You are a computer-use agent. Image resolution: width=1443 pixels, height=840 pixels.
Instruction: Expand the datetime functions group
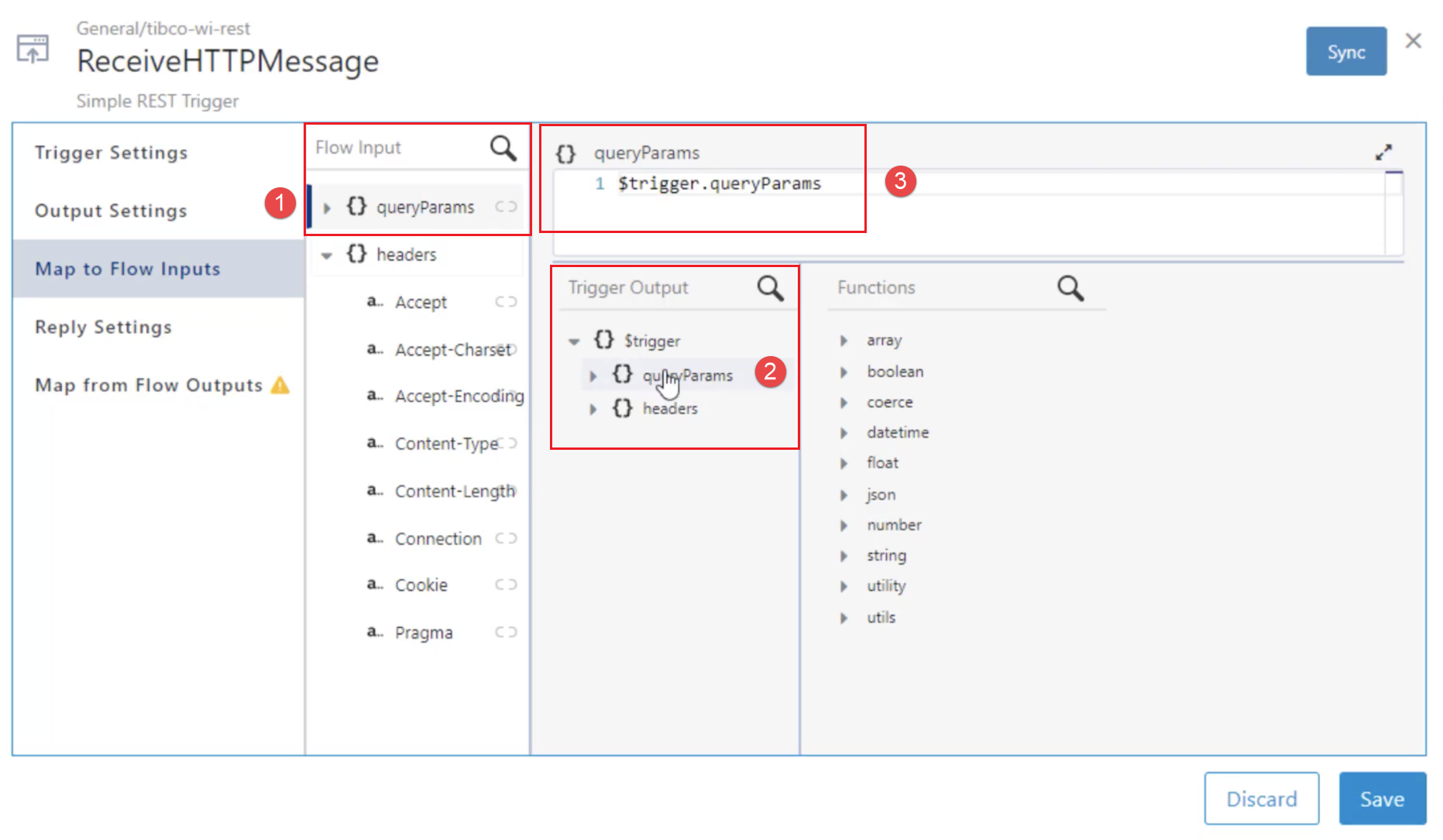844,433
